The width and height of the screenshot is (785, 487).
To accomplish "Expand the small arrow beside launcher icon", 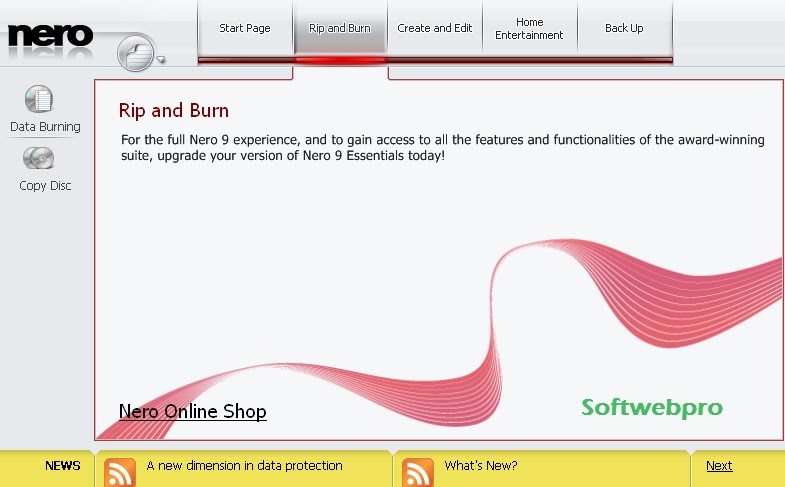I will click(x=161, y=60).
